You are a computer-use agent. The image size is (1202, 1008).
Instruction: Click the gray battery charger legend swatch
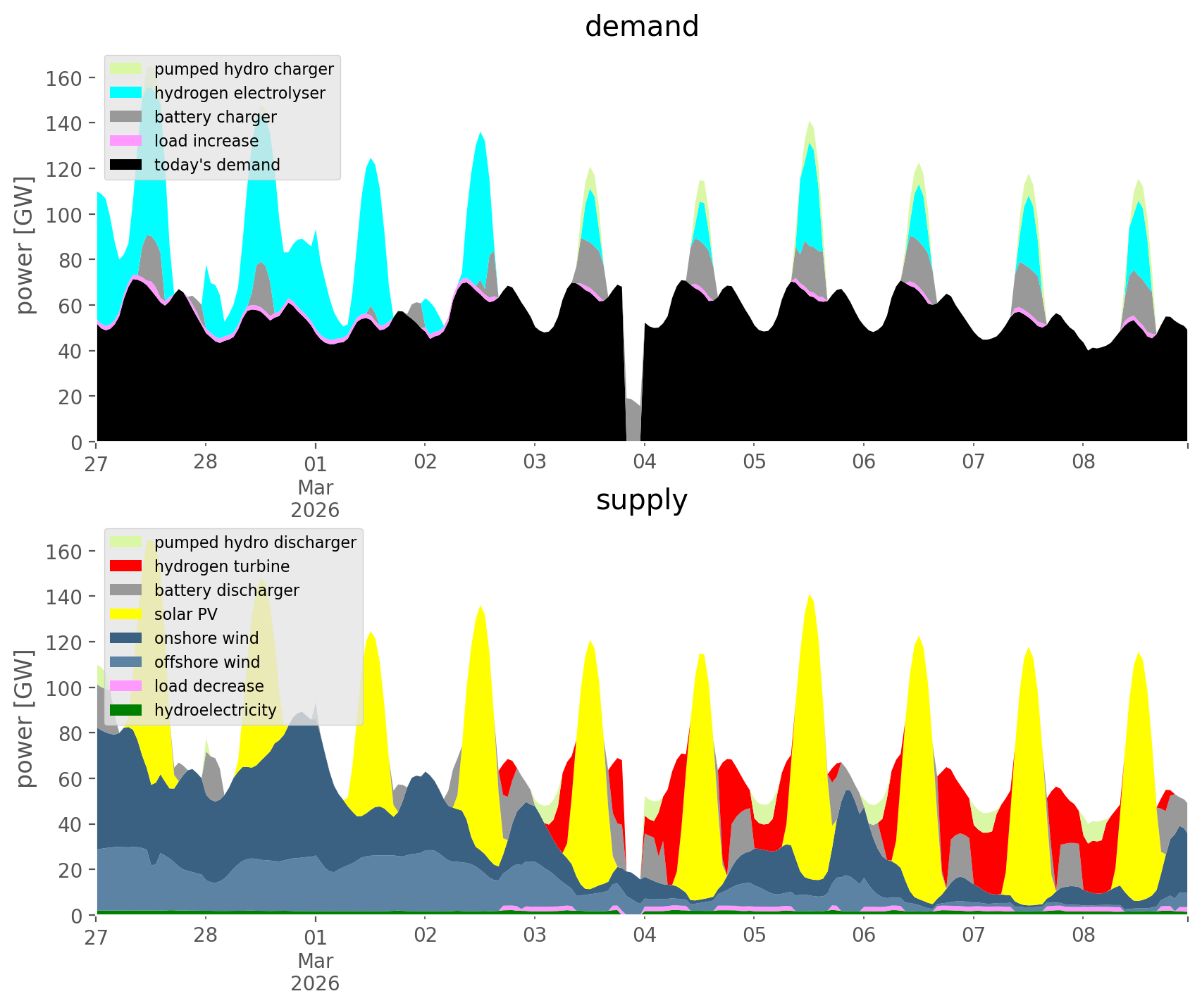(x=127, y=117)
